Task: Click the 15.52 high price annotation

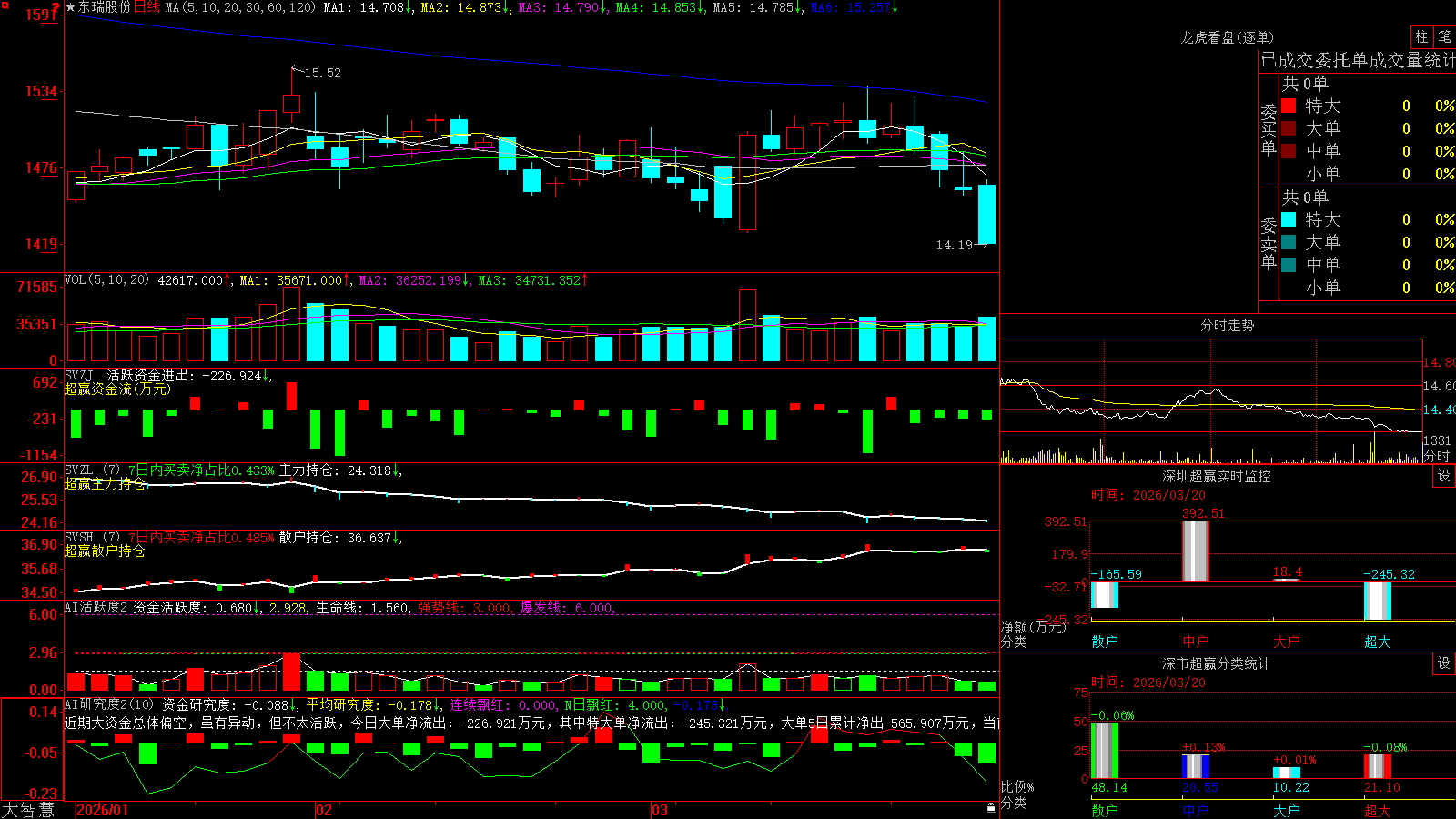Action: point(322,73)
